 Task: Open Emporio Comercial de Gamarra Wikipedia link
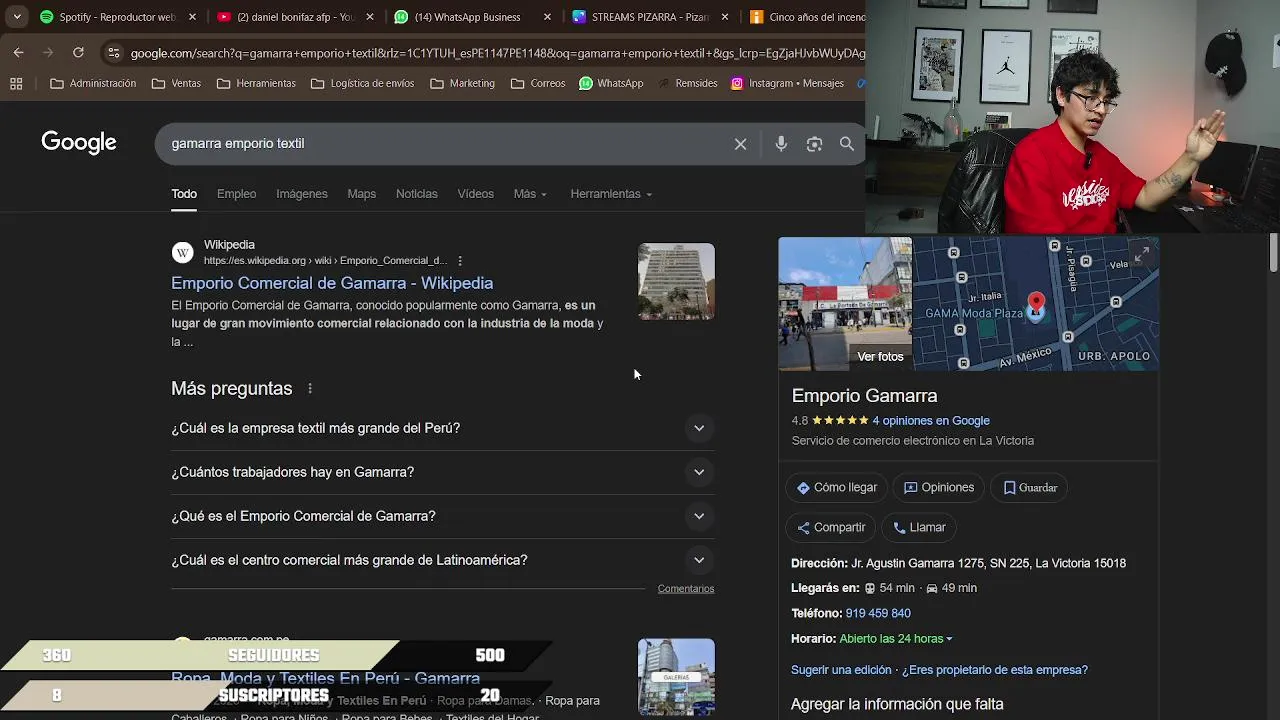(x=332, y=283)
